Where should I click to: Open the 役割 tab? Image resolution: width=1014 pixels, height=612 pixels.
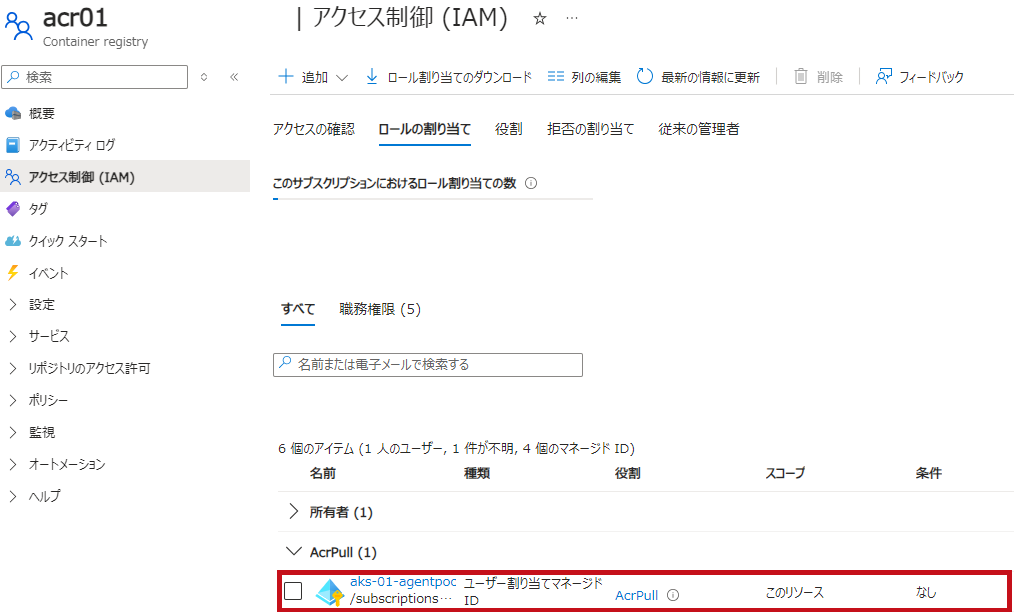pyautogui.click(x=508, y=129)
